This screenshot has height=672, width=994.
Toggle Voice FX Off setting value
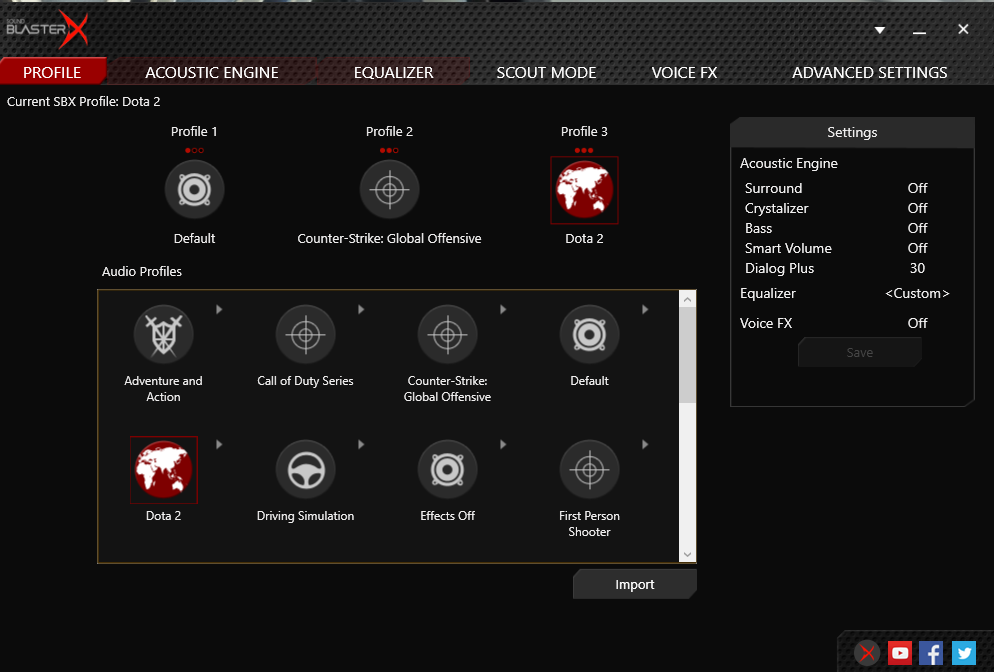coord(917,323)
